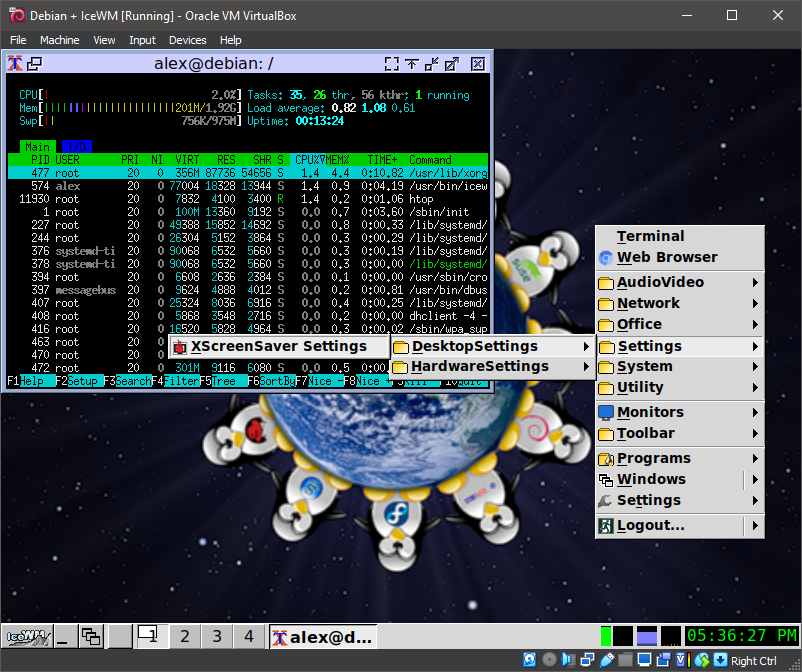
Task: Open the window list taskbar icon
Action: coord(91,636)
